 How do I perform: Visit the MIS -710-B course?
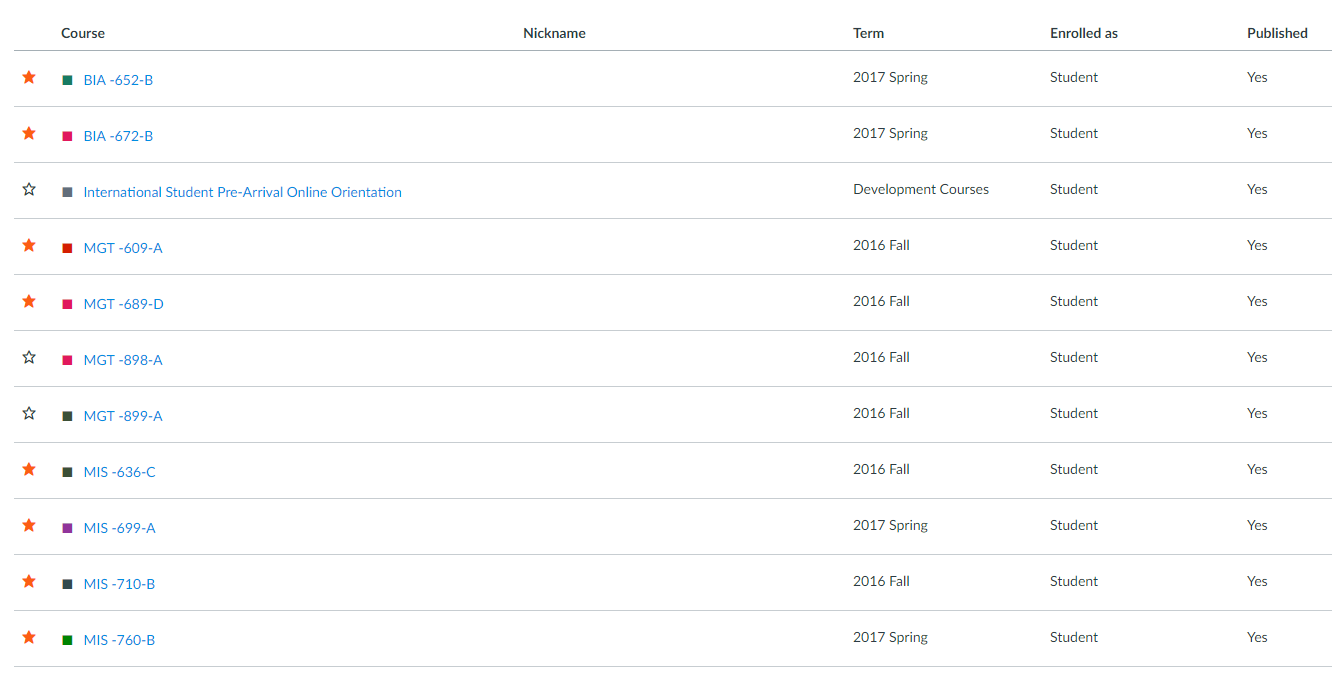click(x=119, y=584)
